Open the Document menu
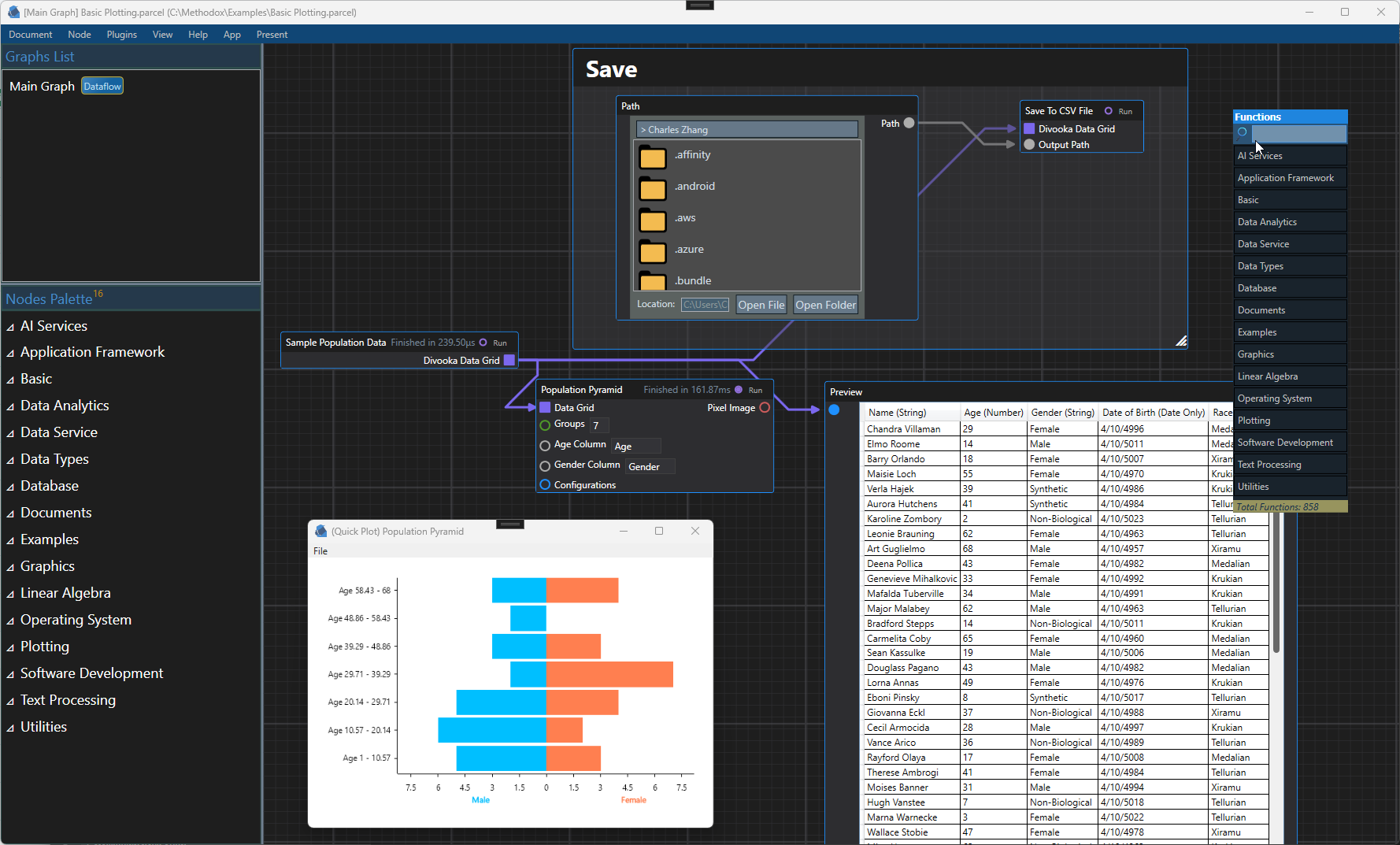This screenshot has height=845, width=1400. [x=31, y=35]
